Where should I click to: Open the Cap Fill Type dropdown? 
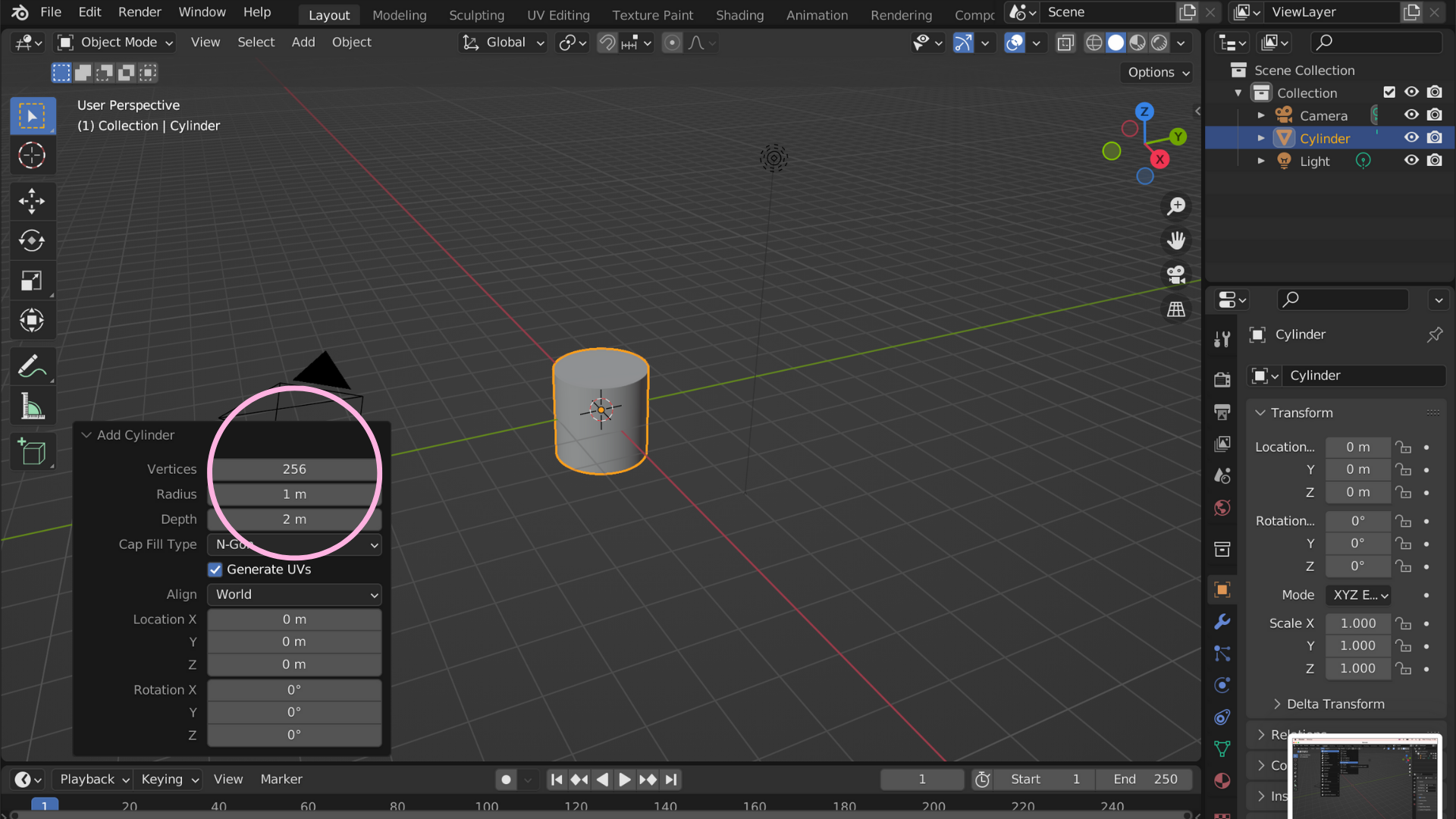click(294, 544)
